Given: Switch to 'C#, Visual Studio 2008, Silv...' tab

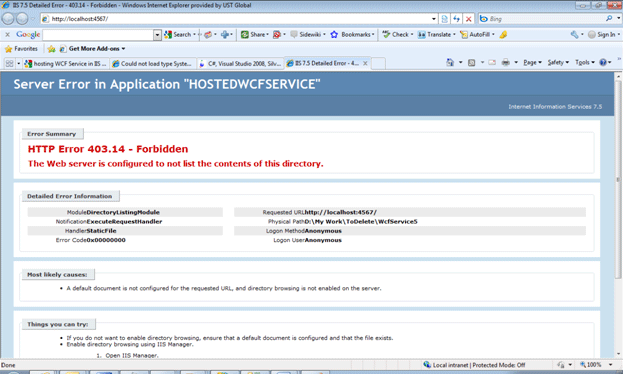Looking at the screenshot, I should click(240, 64).
